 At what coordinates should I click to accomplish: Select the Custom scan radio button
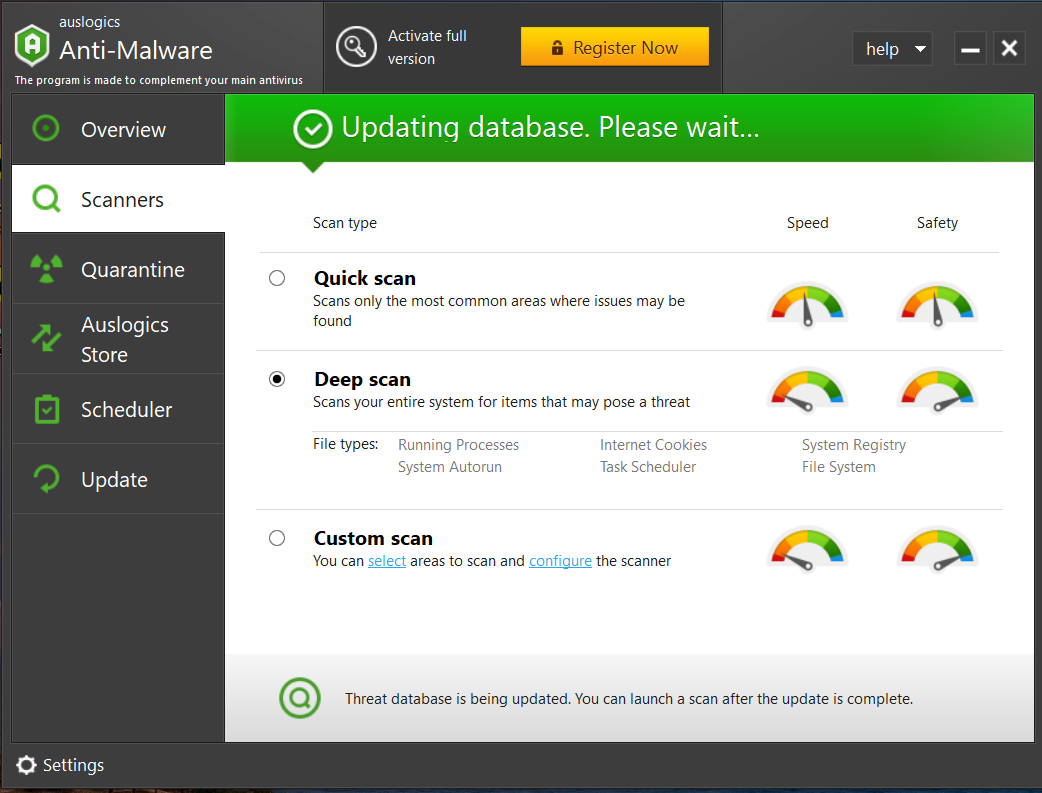point(277,538)
